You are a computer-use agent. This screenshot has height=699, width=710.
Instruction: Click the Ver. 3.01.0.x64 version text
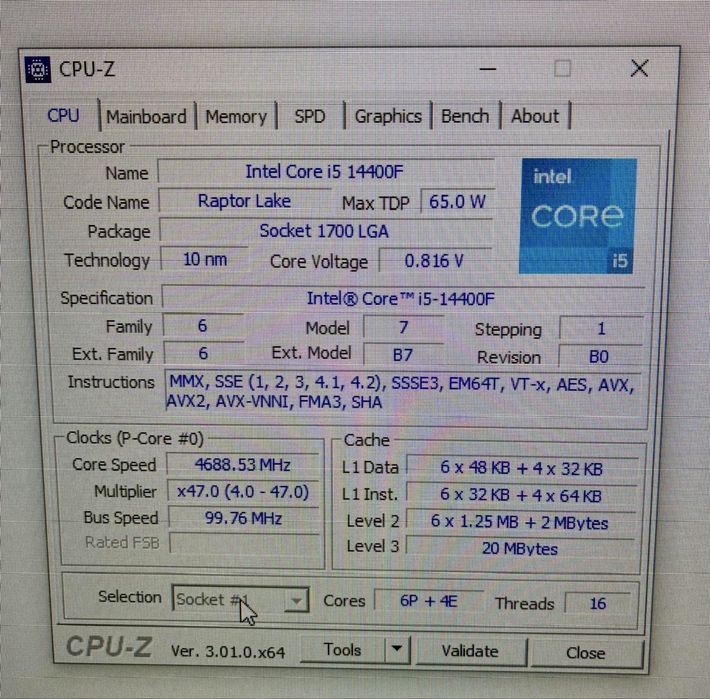tap(228, 652)
